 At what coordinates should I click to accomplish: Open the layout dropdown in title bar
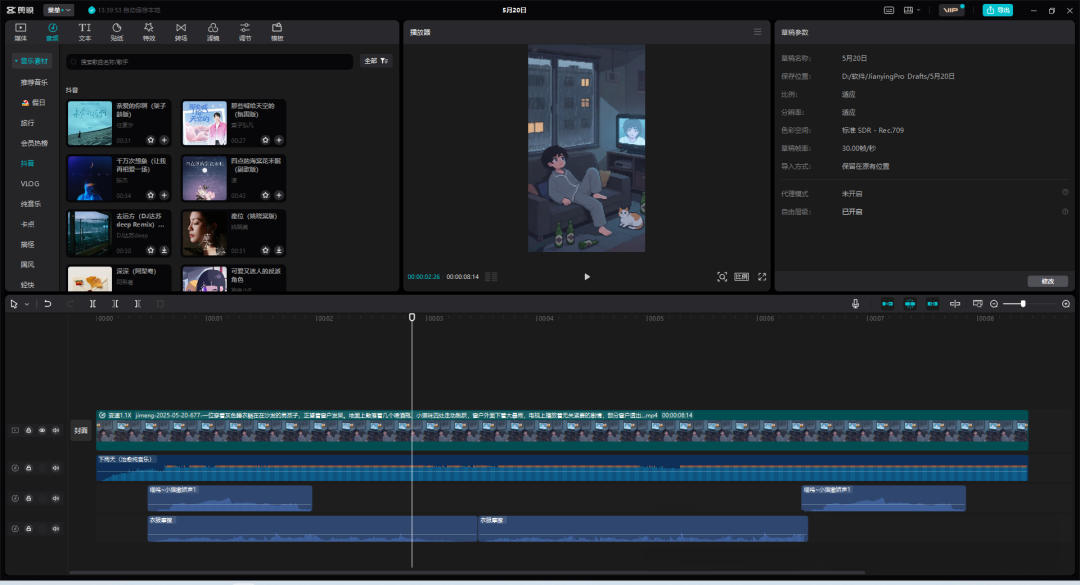[x=912, y=10]
